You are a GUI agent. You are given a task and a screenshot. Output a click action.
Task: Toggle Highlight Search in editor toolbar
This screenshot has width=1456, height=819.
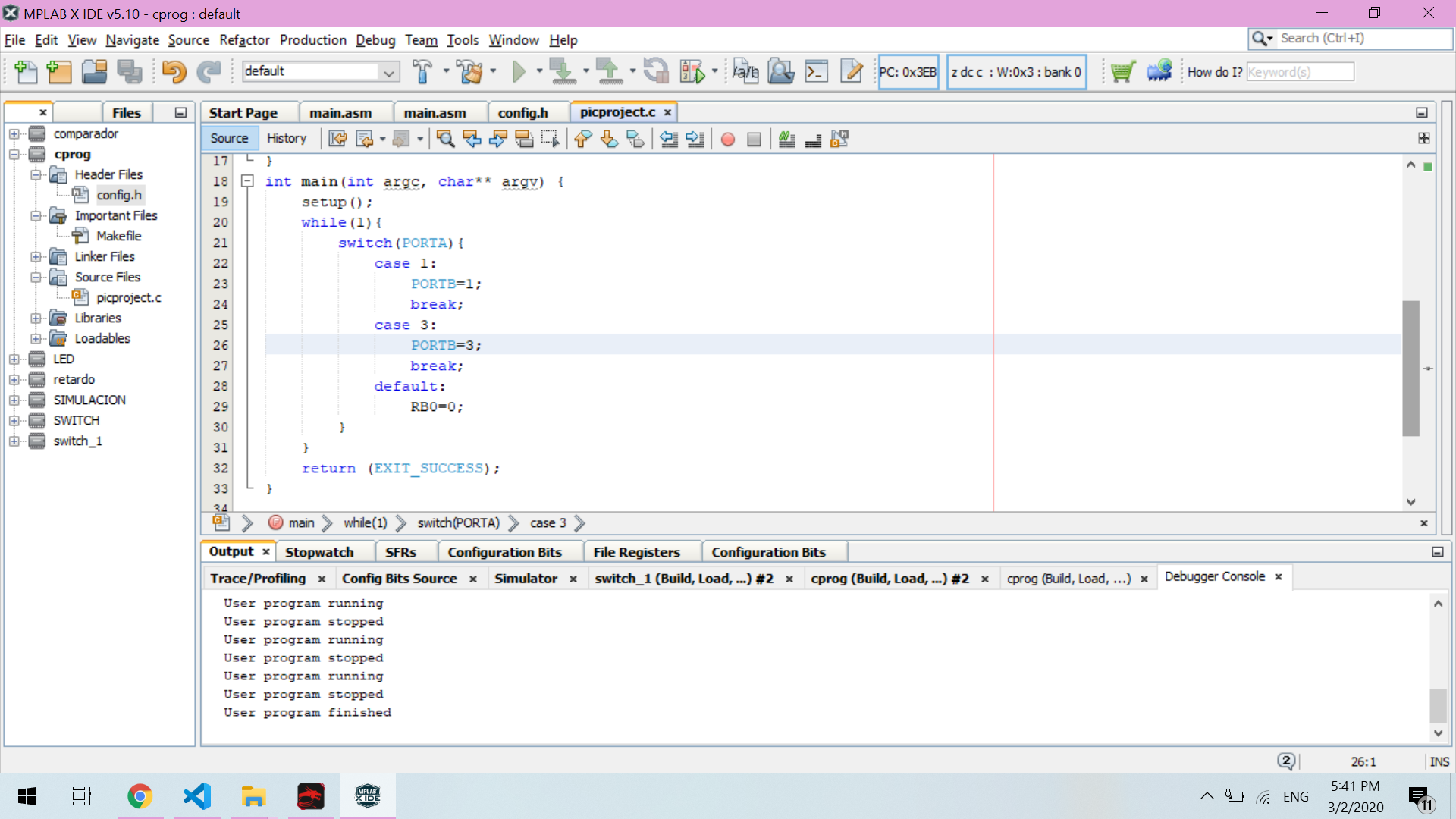pyautogui.click(x=524, y=139)
